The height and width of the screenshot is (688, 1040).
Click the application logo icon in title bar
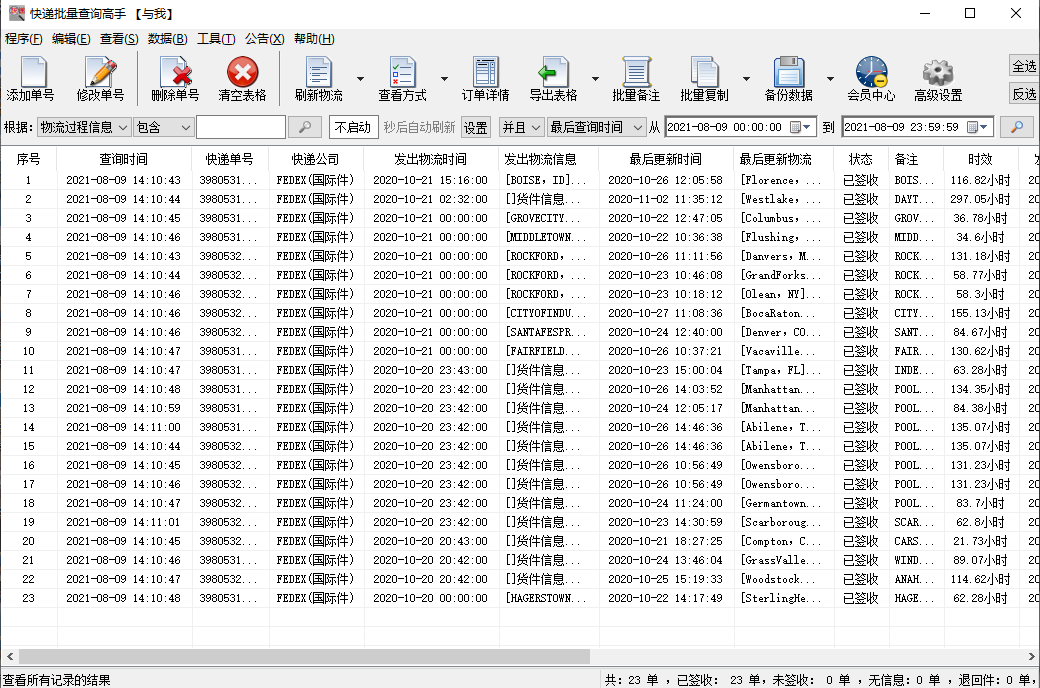17,13
